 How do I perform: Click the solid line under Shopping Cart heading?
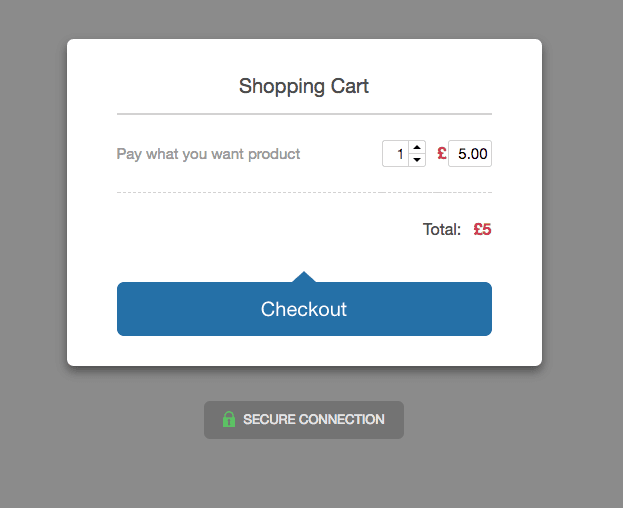pos(304,114)
